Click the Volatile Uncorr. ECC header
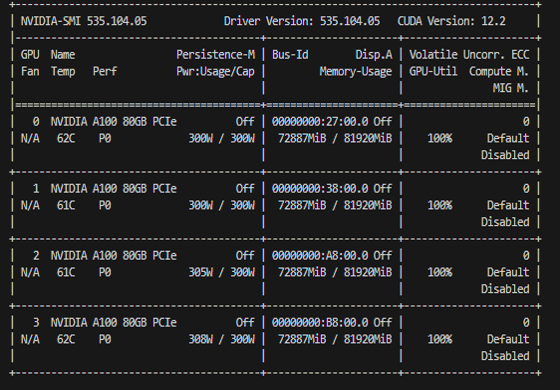The image size is (560, 390). pos(469,55)
